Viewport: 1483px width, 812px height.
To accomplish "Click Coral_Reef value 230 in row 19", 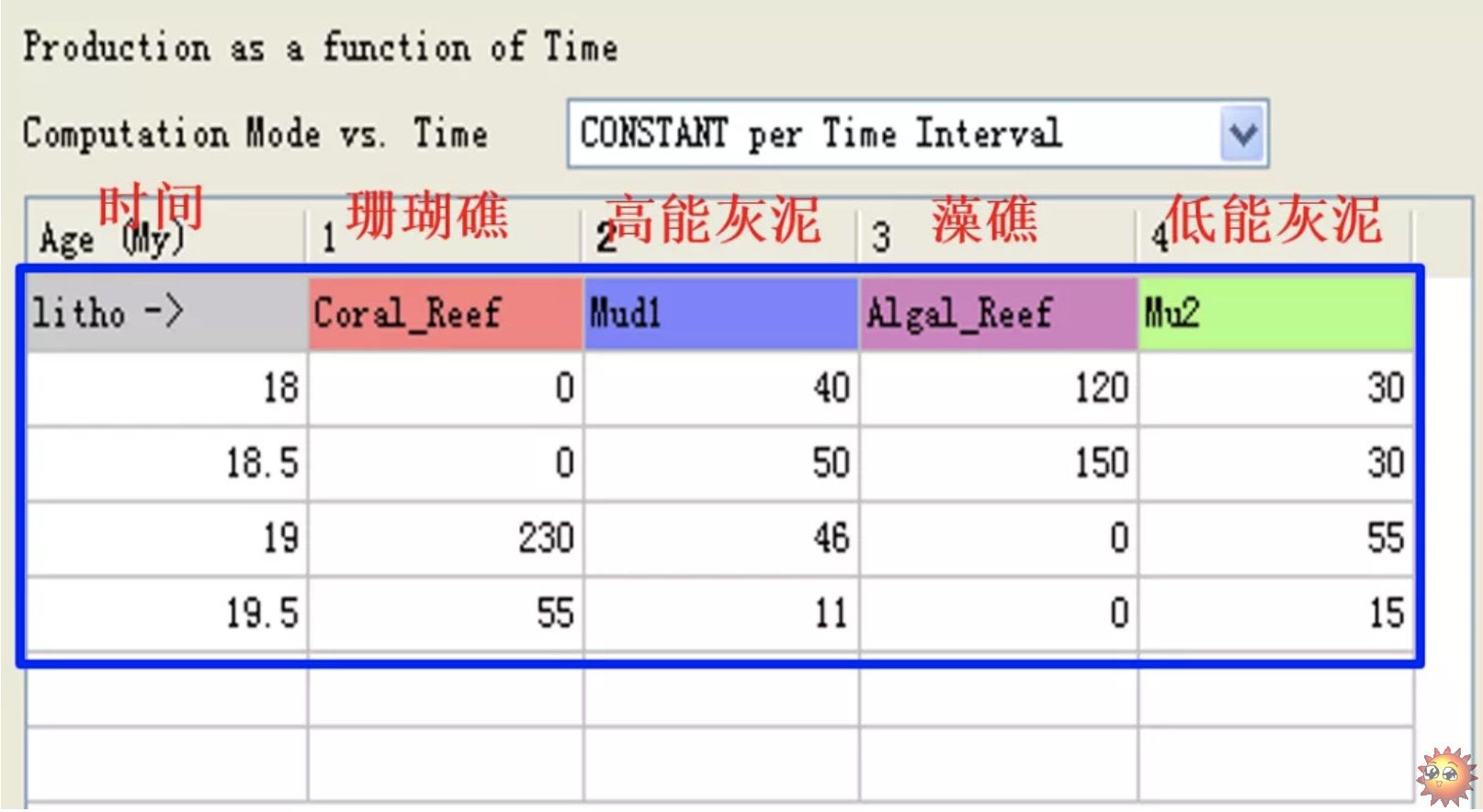I will [446, 538].
